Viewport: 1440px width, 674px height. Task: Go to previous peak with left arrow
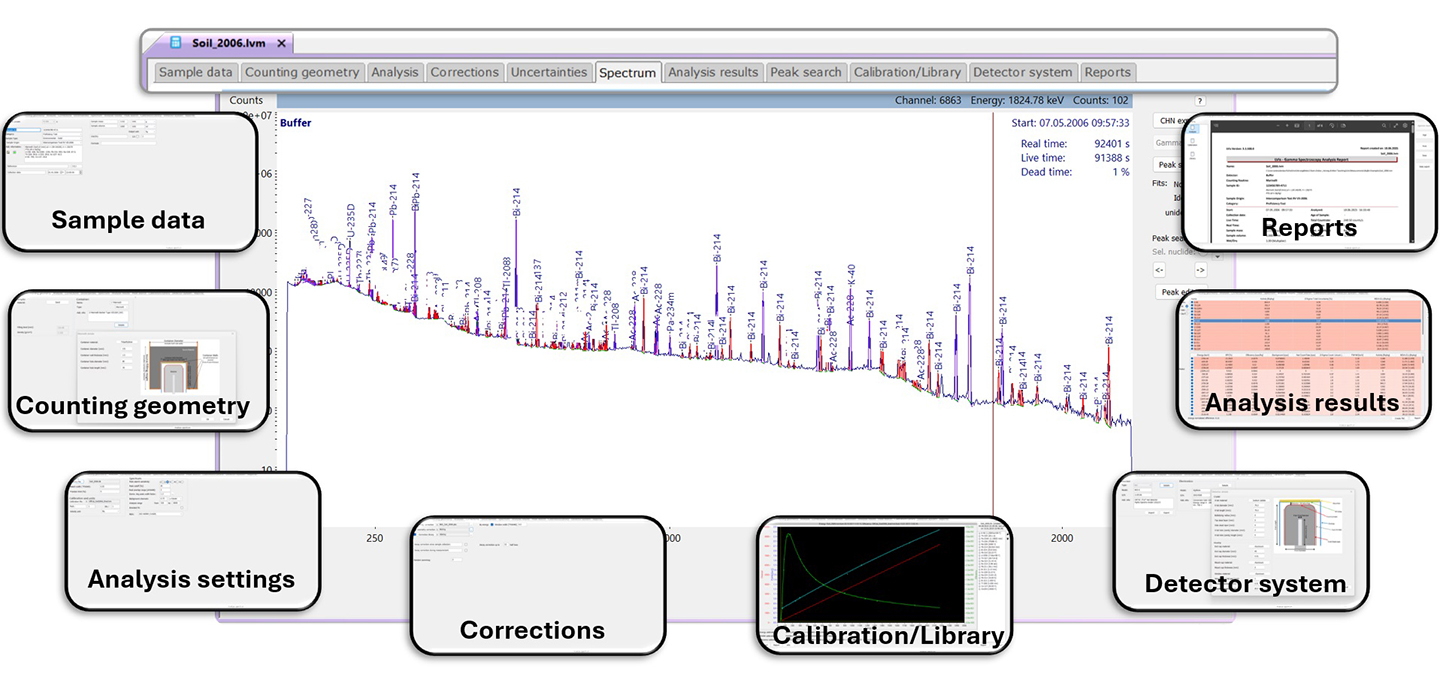click(1159, 270)
